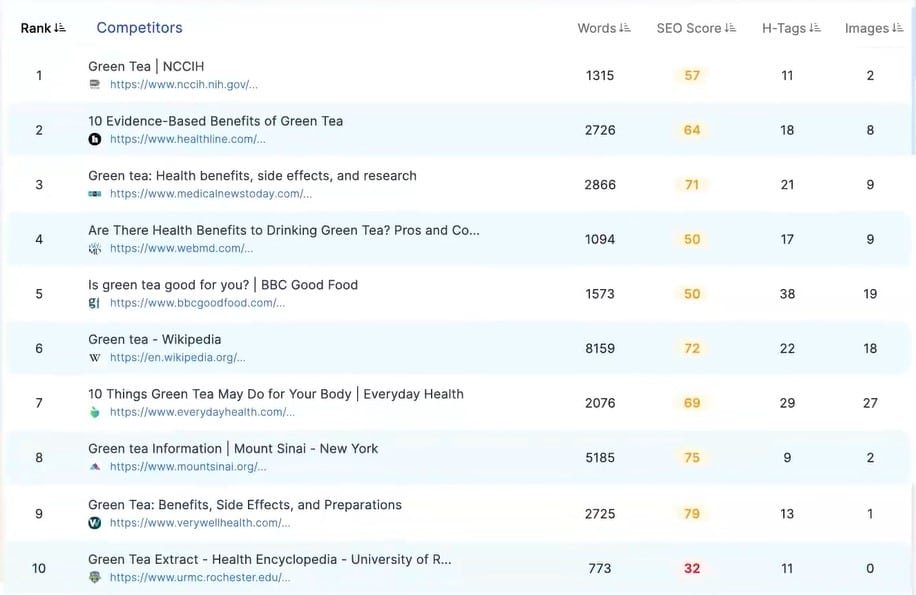Screen dimensions: 916x595
Task: Click the Rank sort icon
Action: coord(60,28)
